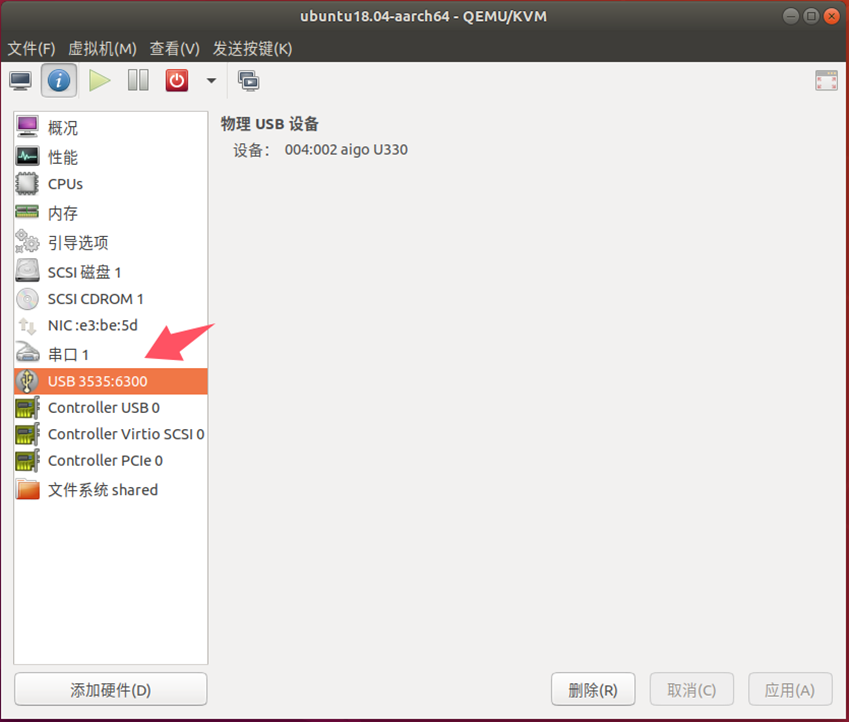Select the 串口 1 serial icon
The height and width of the screenshot is (722, 849).
click(27, 353)
